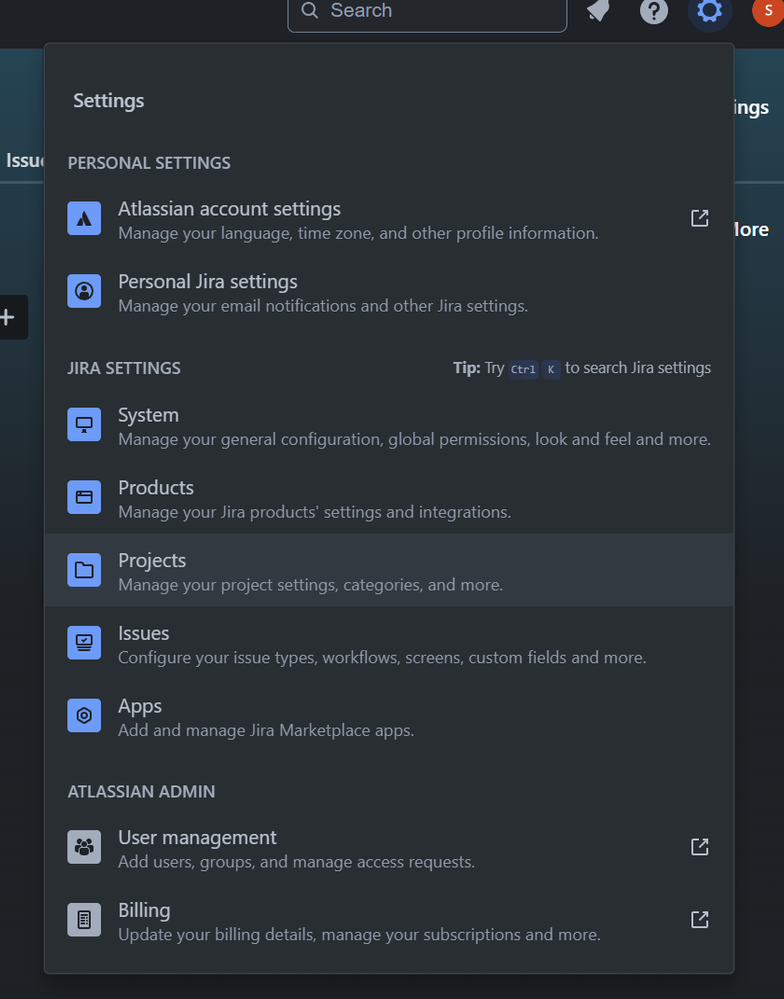Open User management admin entry
Image resolution: width=784 pixels, height=999 pixels.
tap(389, 847)
